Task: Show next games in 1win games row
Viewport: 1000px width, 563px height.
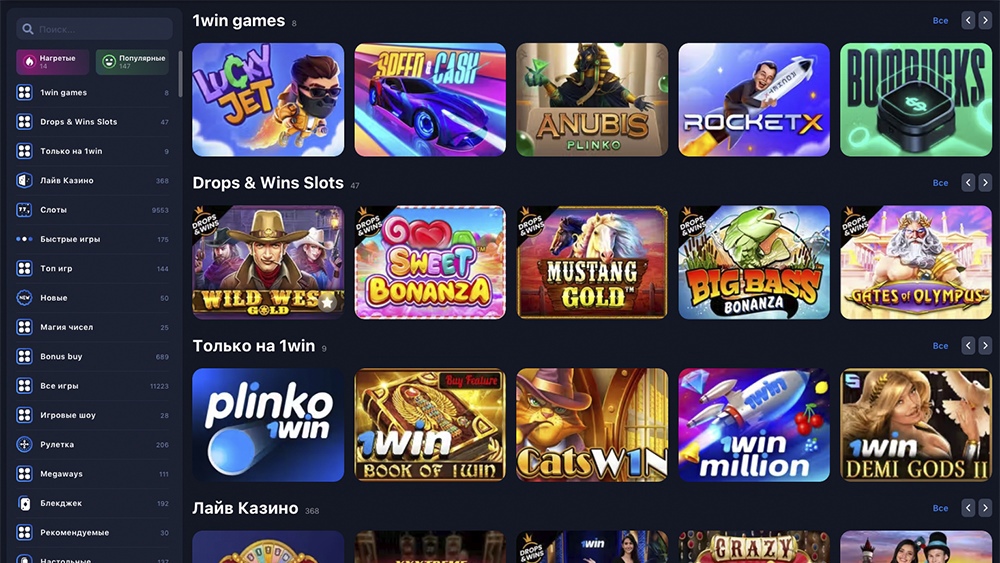Action: [985, 20]
